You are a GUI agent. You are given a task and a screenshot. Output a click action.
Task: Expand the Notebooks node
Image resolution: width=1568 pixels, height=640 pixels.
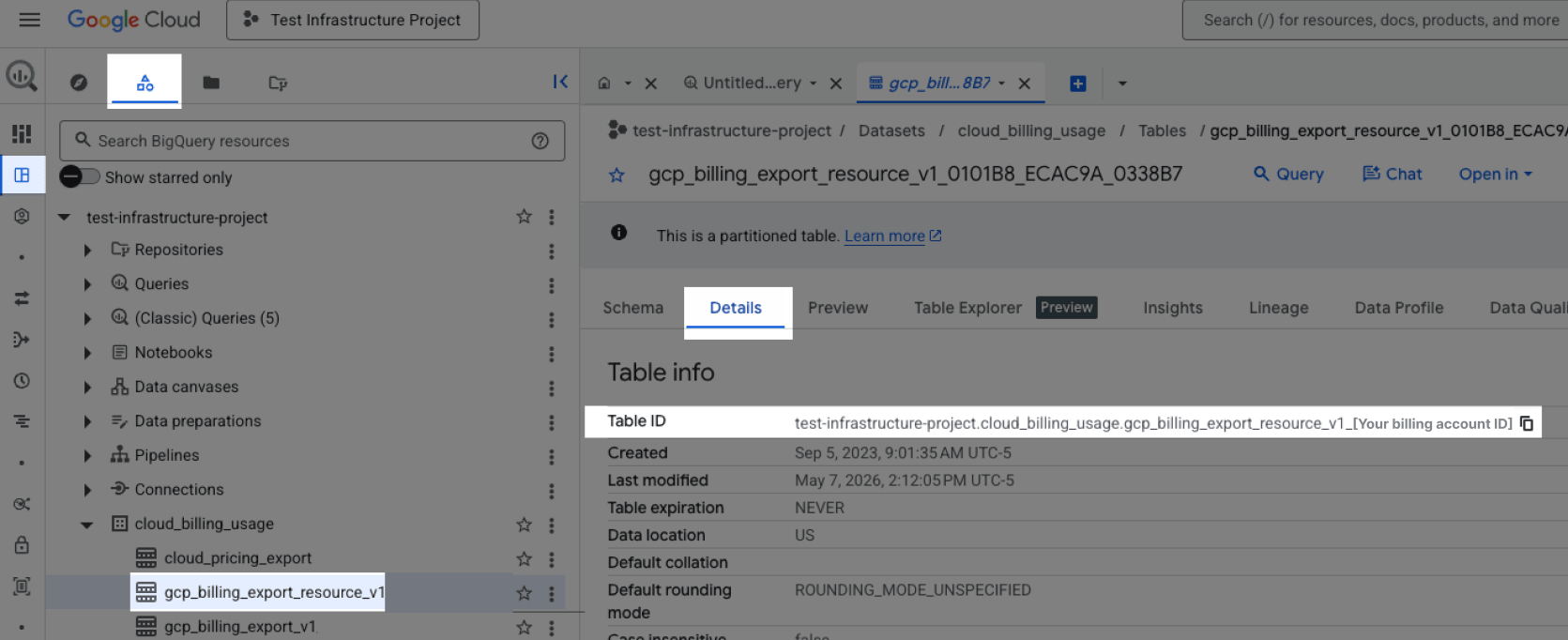pos(87,353)
